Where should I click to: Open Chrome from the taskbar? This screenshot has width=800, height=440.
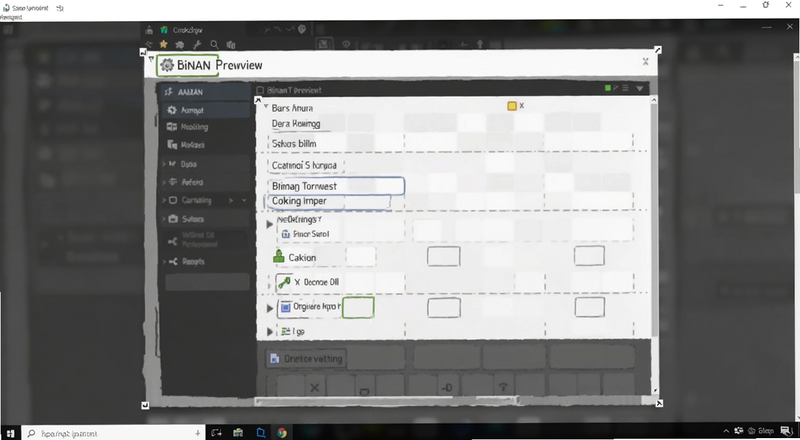point(282,433)
